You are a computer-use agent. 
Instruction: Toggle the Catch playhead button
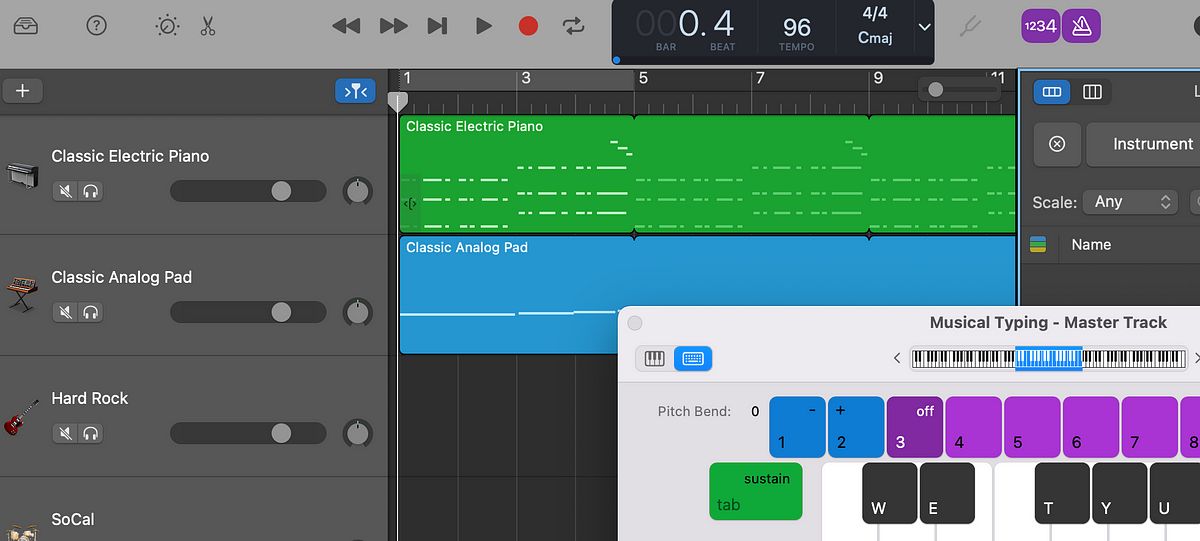[355, 91]
